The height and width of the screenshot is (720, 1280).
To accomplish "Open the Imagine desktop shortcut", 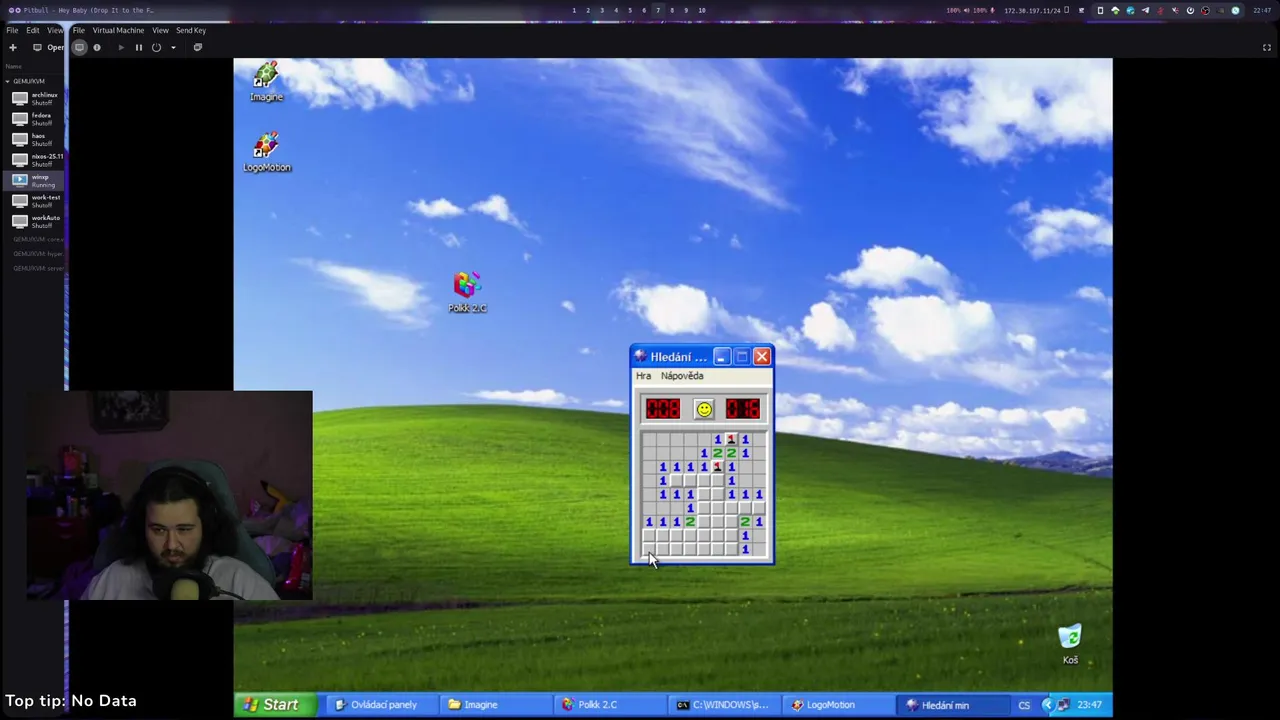I will tap(266, 82).
